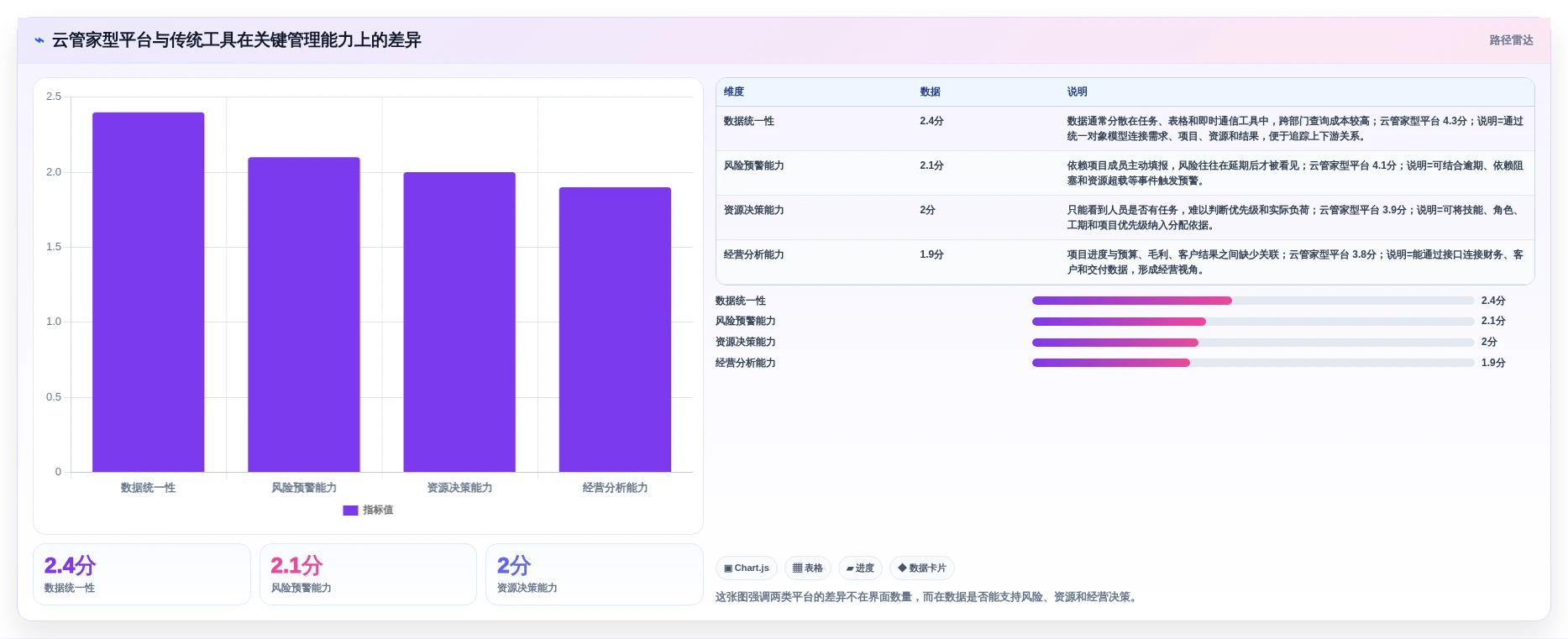Click the 1.9分 value beside progress bar
The width and height of the screenshot is (1568, 639).
tap(1493, 363)
